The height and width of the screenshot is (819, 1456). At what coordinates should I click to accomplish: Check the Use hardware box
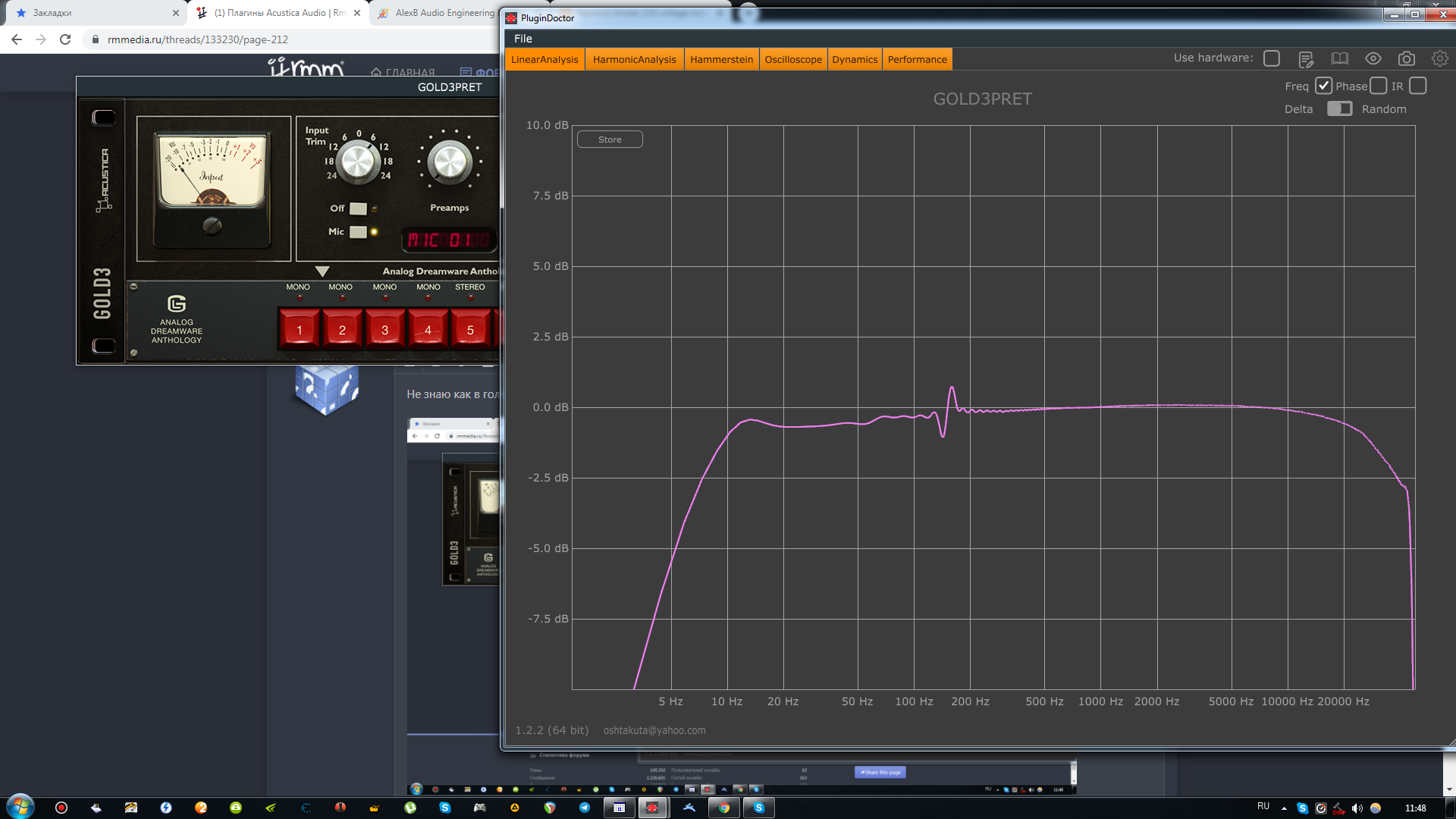click(1272, 58)
